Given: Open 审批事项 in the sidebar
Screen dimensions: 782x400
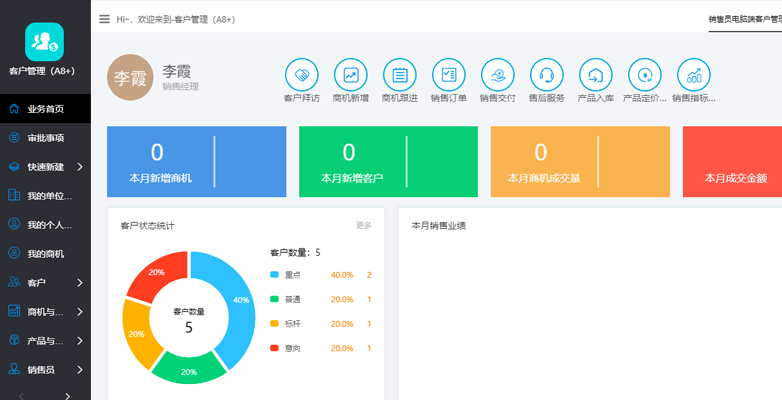Looking at the screenshot, I should click(45, 137).
